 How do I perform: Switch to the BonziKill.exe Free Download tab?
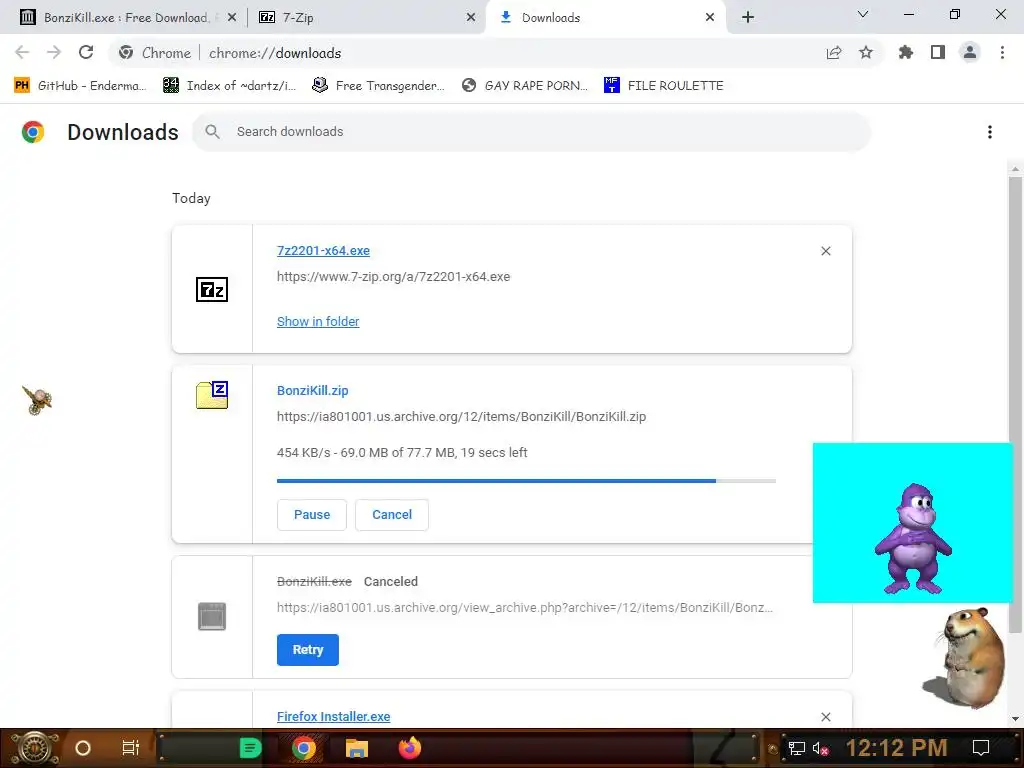[126, 18]
